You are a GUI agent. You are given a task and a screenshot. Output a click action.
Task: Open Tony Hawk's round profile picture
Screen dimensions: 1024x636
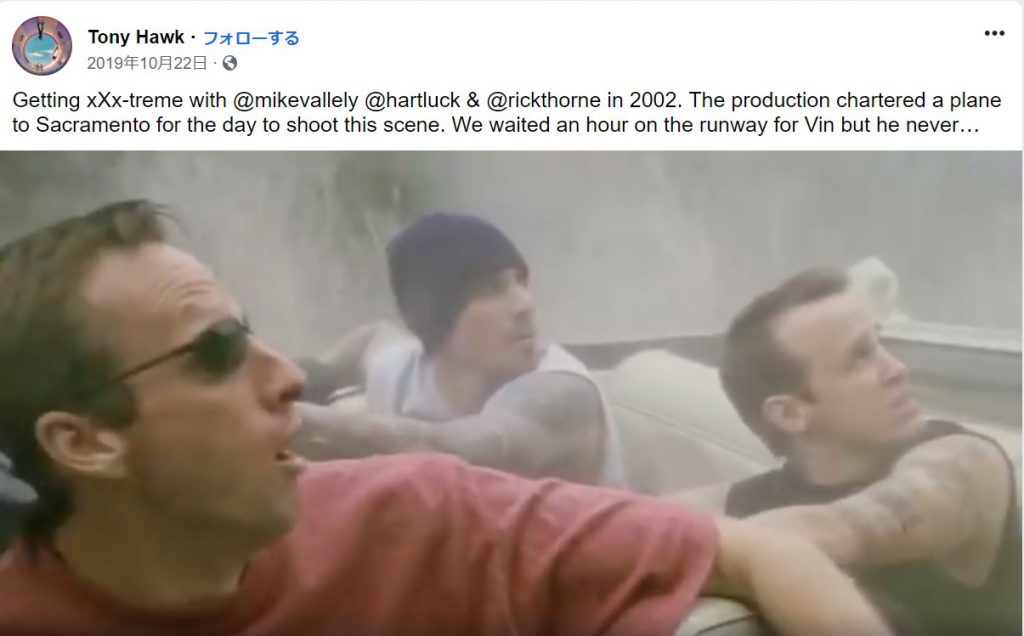point(42,46)
